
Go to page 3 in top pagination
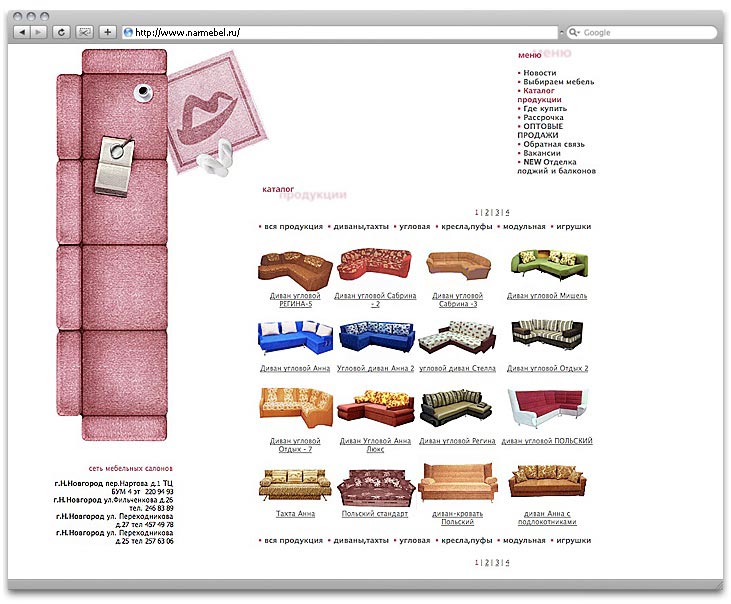click(x=497, y=212)
